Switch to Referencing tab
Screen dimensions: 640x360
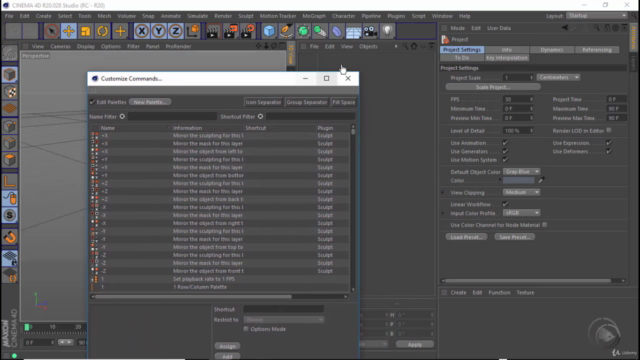[x=597, y=50]
